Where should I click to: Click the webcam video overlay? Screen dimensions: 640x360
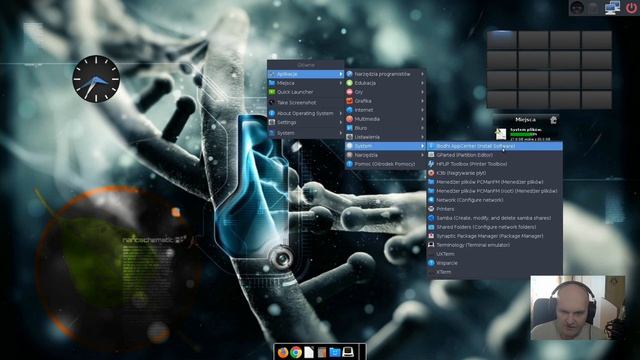point(578,308)
